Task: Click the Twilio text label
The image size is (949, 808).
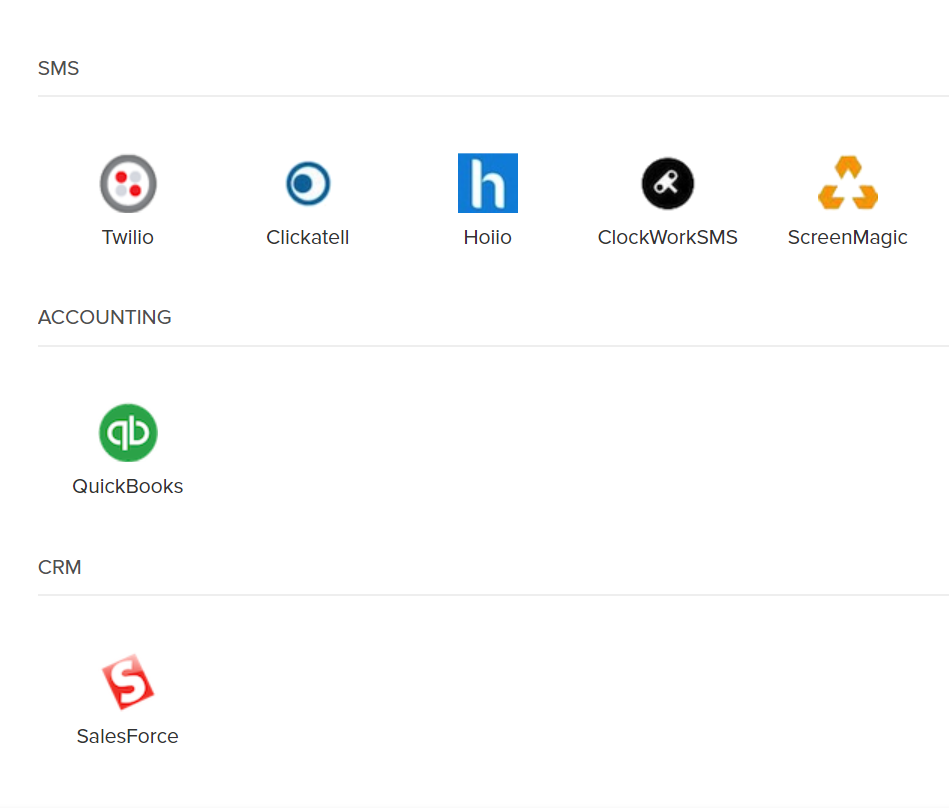Action: click(x=128, y=238)
